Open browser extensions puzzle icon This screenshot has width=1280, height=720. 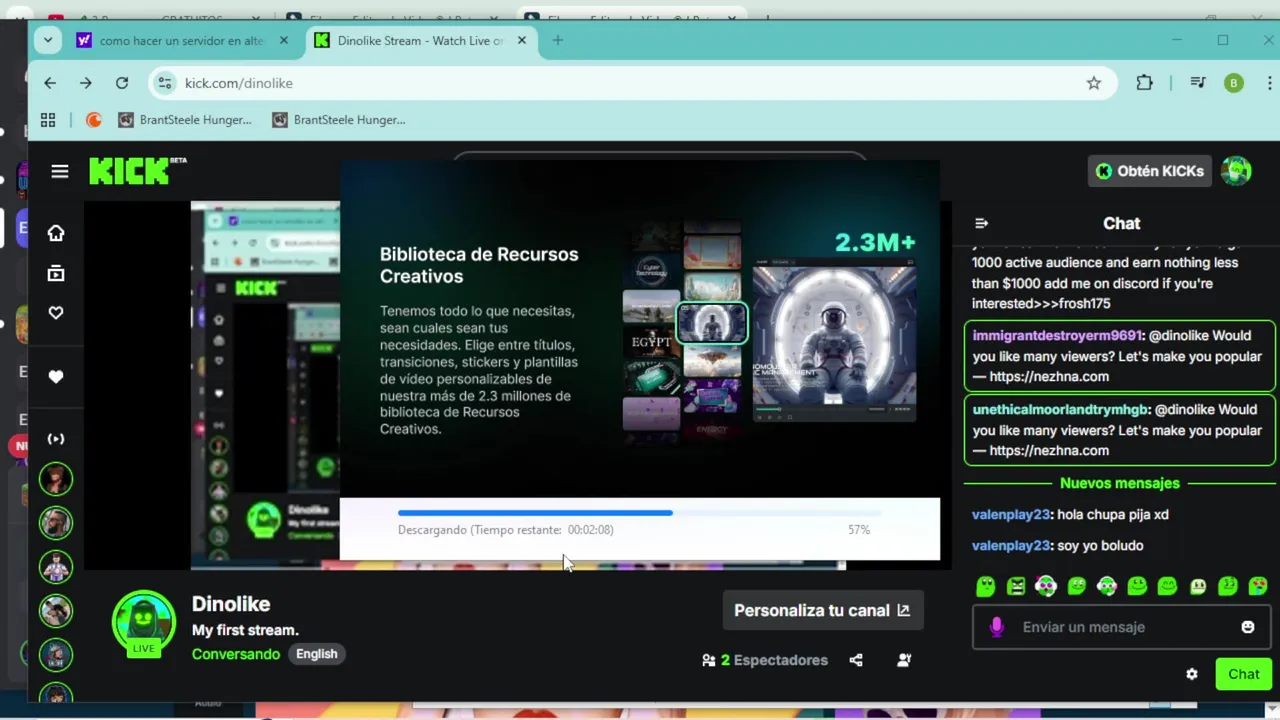point(1145,83)
